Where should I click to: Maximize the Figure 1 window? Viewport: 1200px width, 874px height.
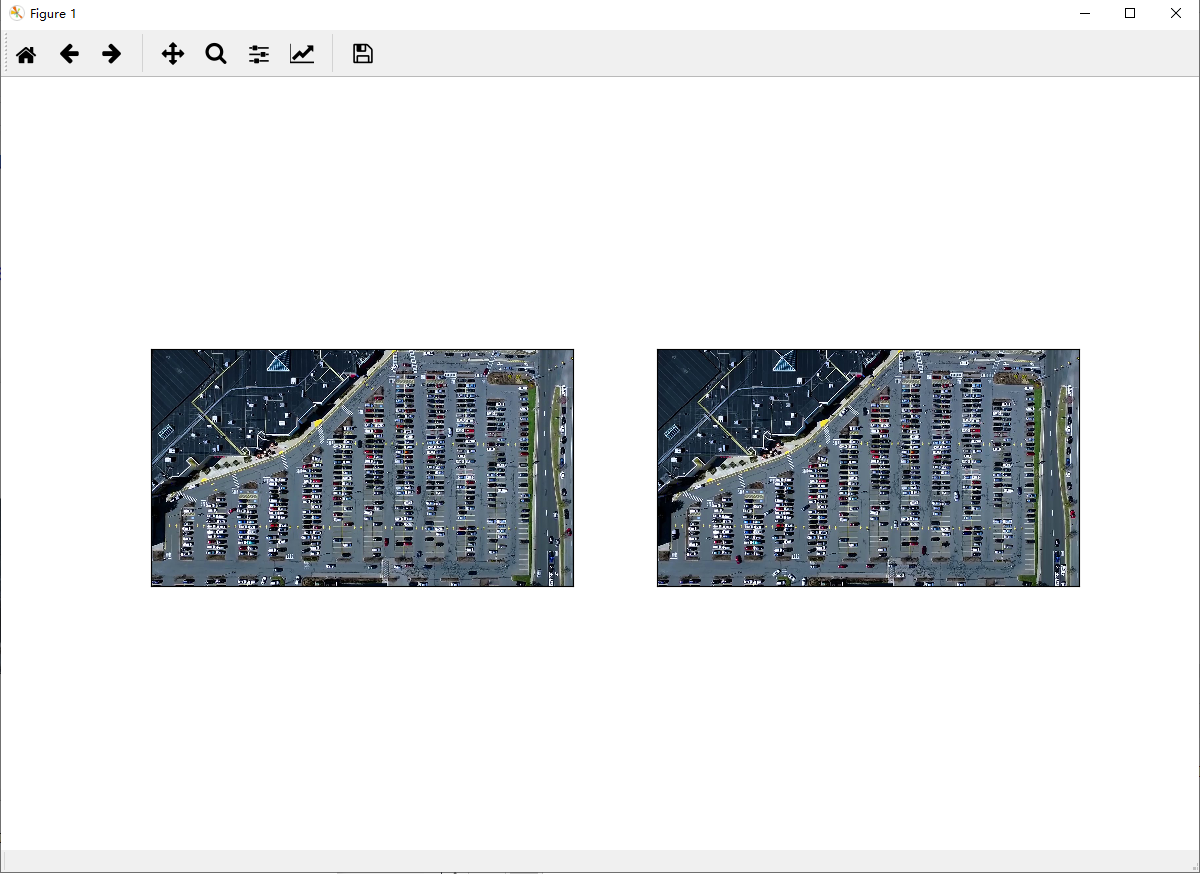click(1130, 13)
